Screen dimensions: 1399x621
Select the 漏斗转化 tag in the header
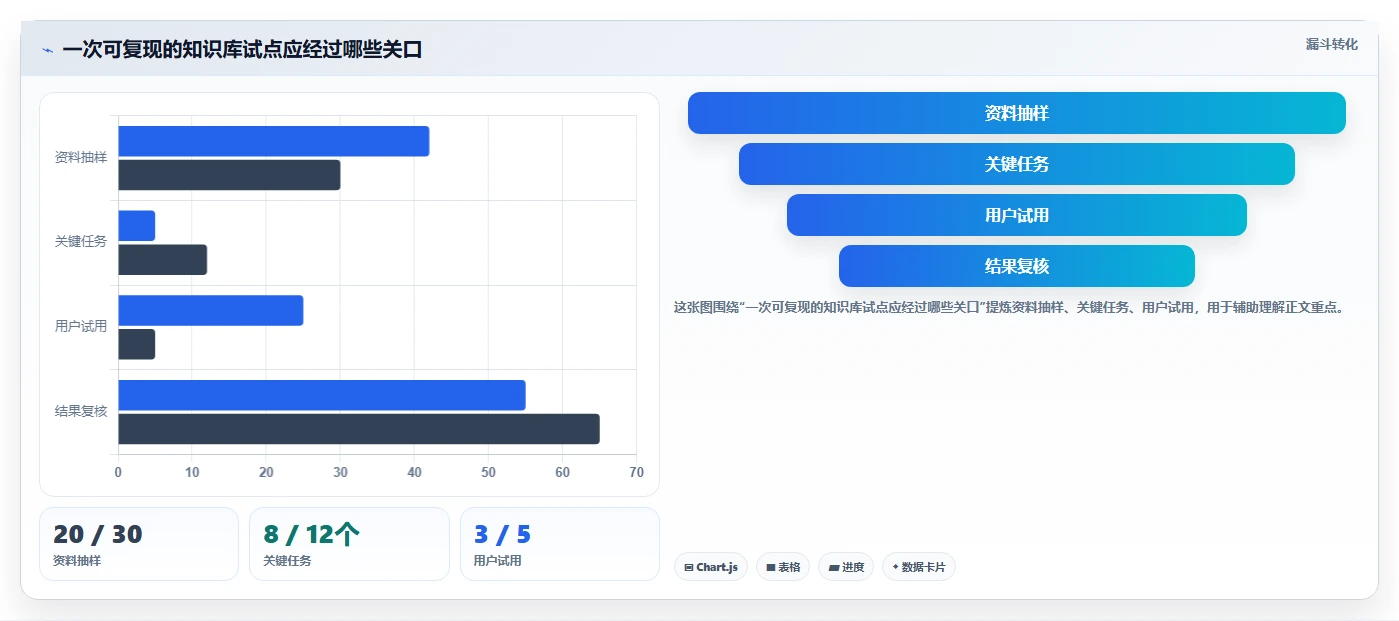coord(1331,44)
